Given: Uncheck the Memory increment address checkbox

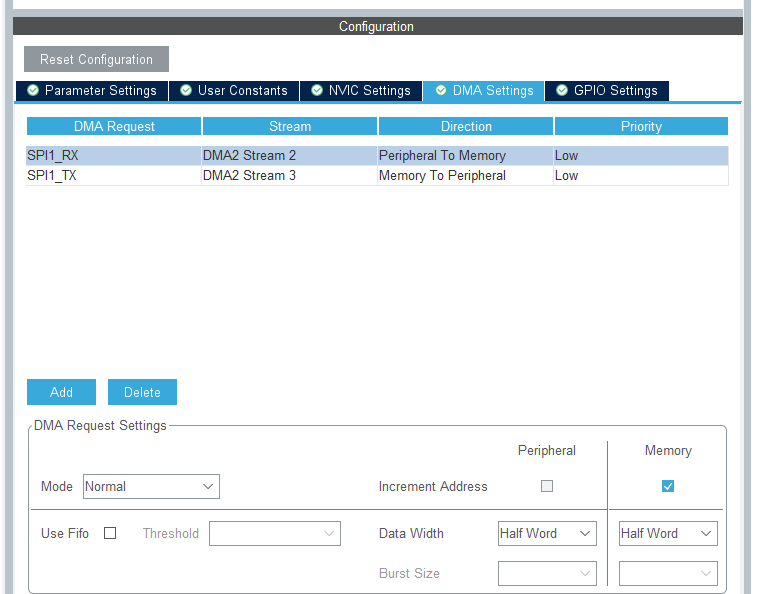Looking at the screenshot, I should pos(668,486).
